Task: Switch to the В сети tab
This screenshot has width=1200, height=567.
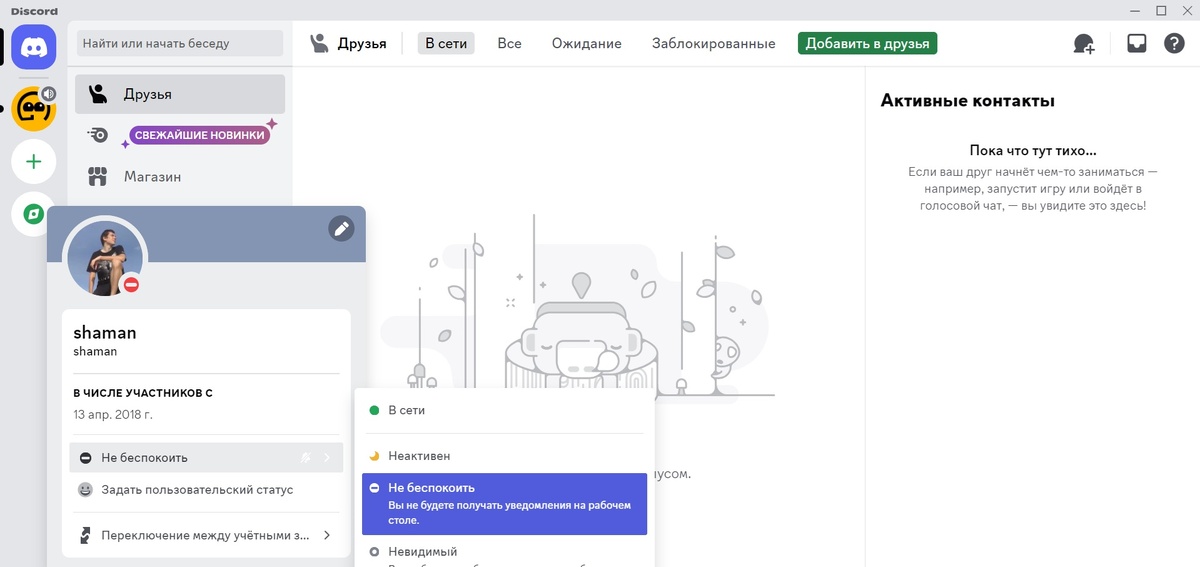Action: point(446,43)
